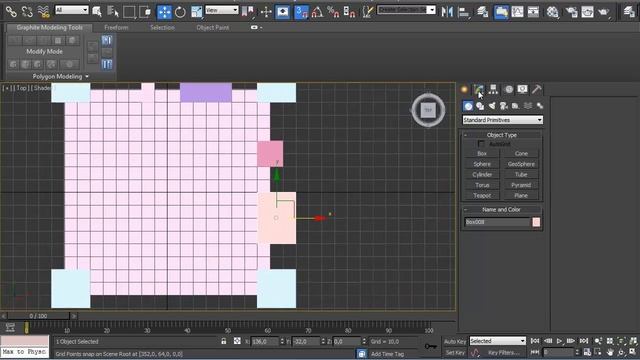Collapse the Object Type rollout
This screenshot has height=360, width=640.
click(x=502, y=135)
